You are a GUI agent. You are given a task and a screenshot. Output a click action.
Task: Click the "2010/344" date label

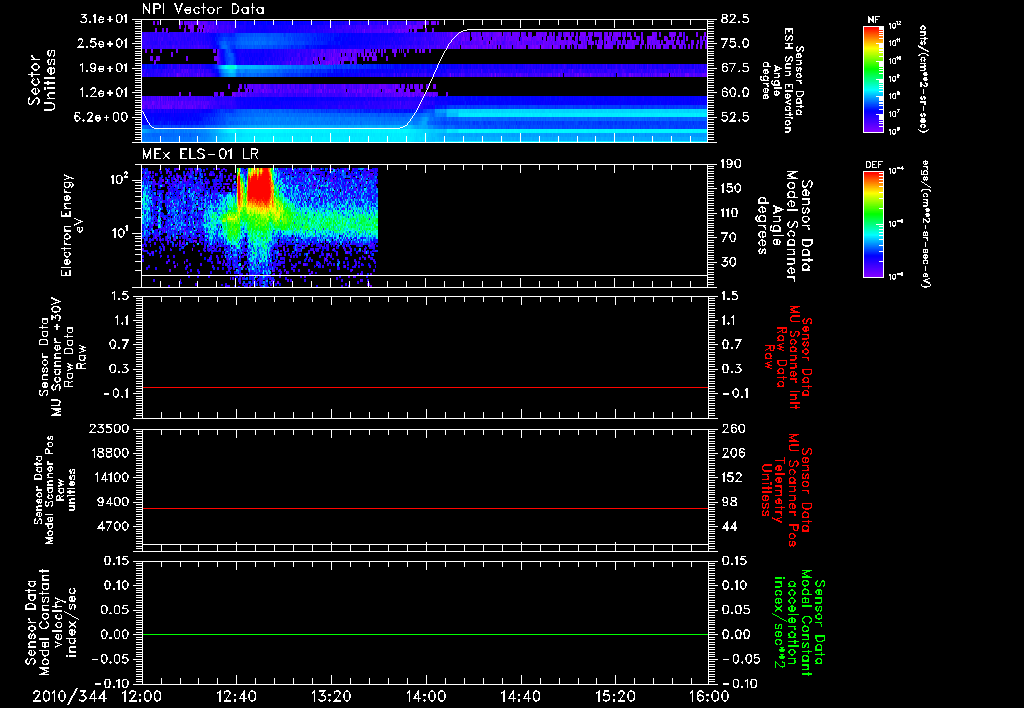click(x=70, y=696)
